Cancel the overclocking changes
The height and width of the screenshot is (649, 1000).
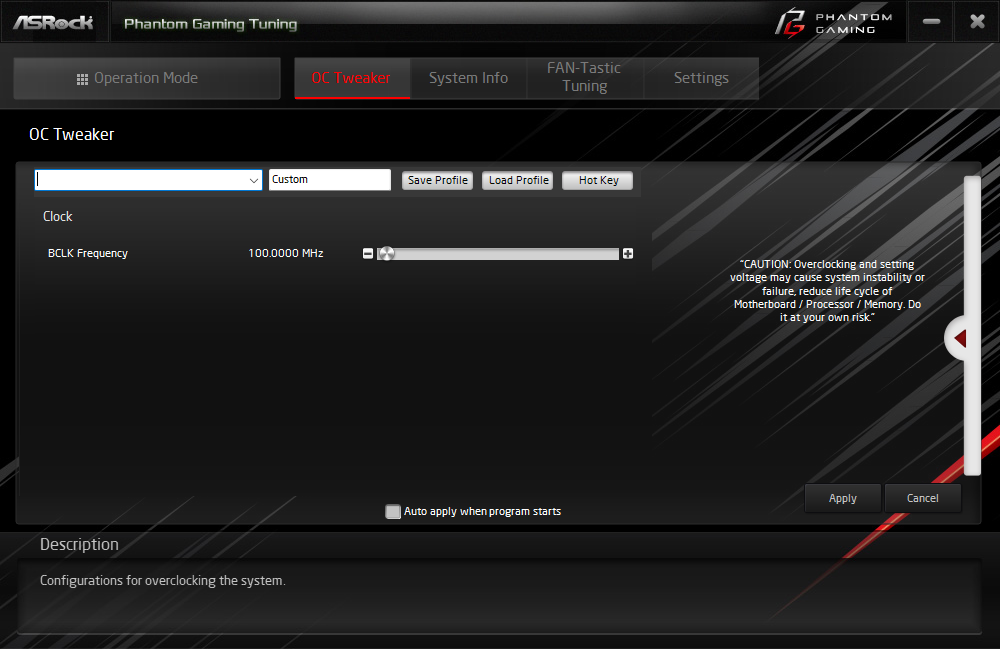tap(922, 498)
